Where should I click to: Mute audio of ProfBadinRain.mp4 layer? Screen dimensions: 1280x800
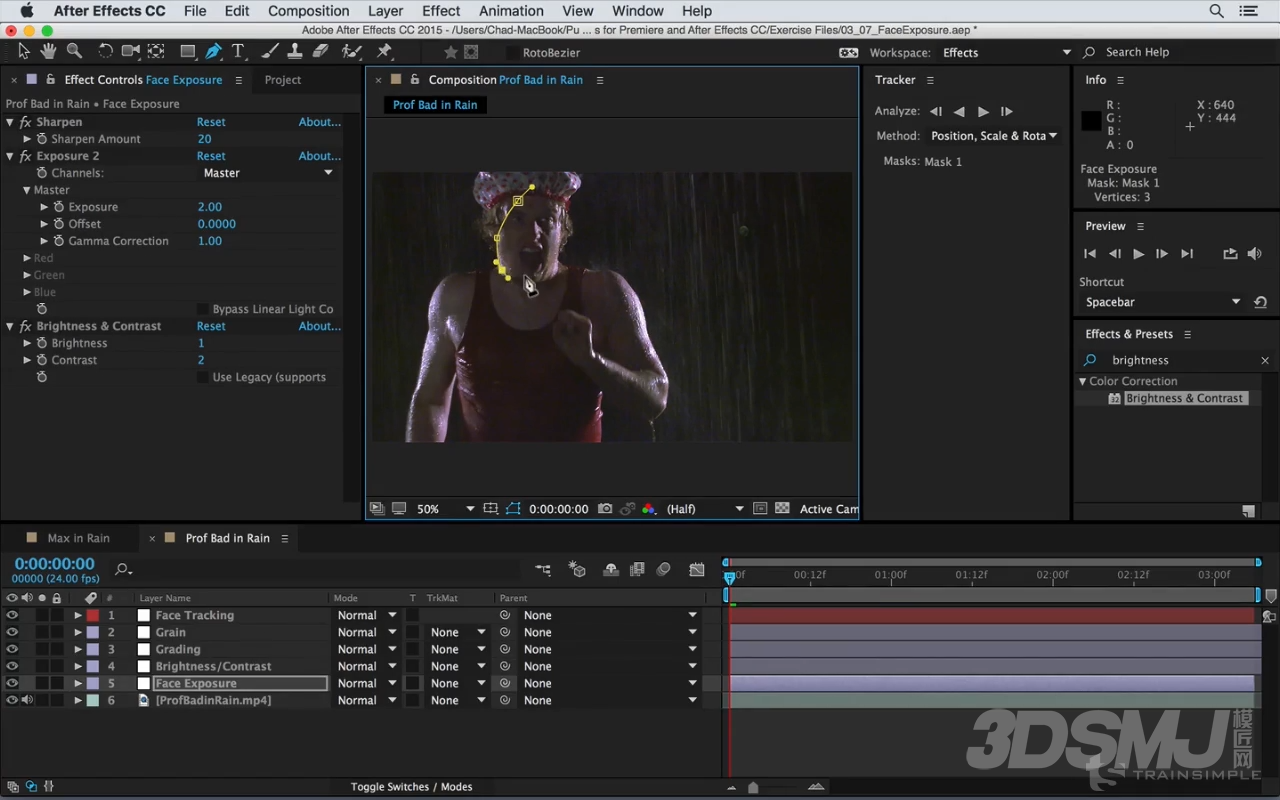pyautogui.click(x=27, y=701)
